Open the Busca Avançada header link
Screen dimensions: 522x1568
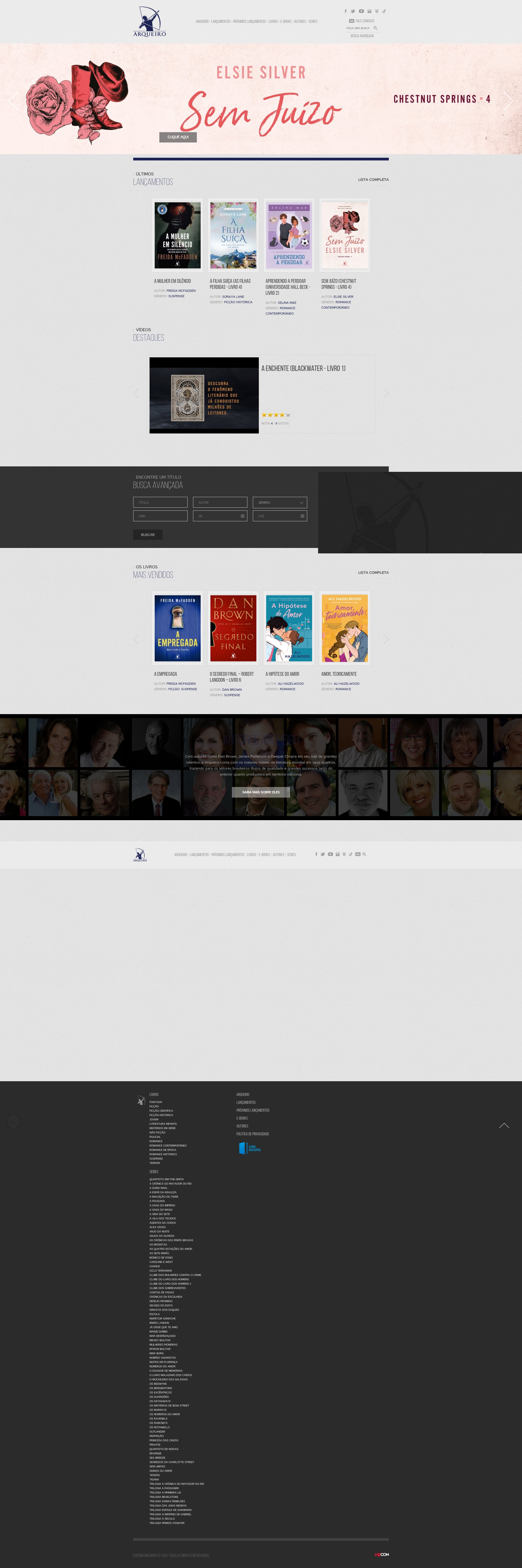point(362,36)
